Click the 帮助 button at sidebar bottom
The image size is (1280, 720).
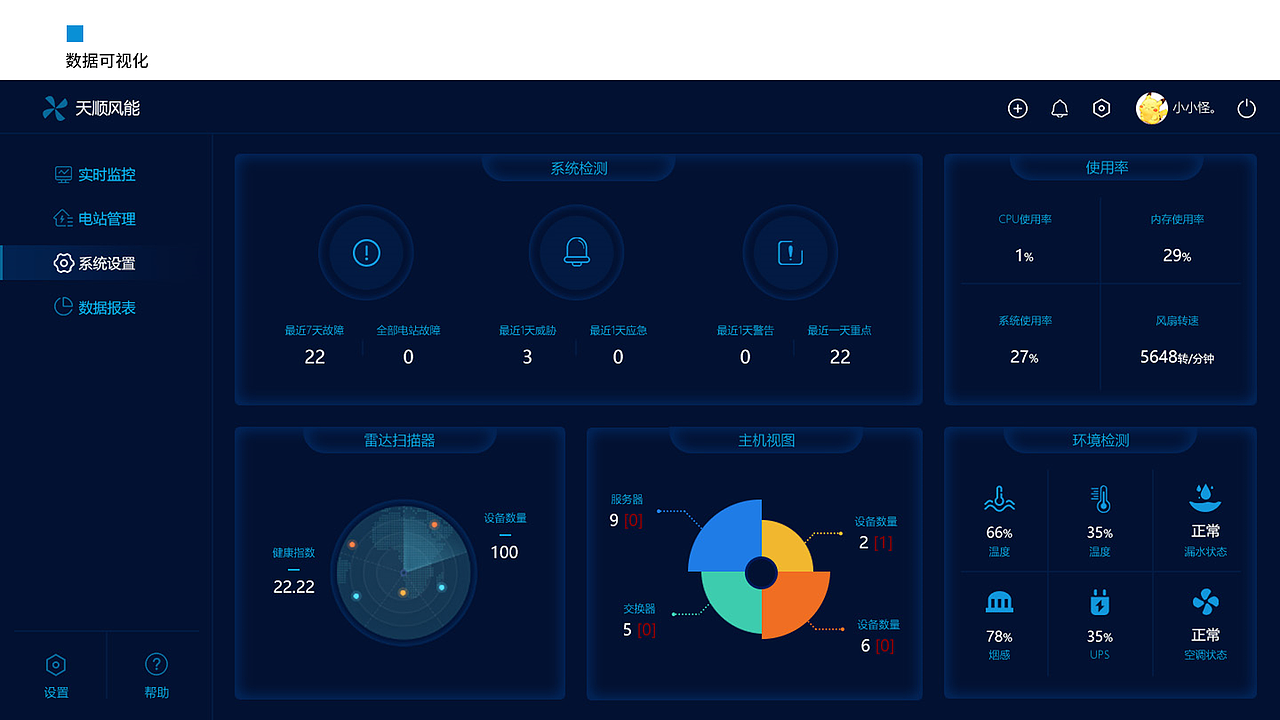(x=156, y=676)
